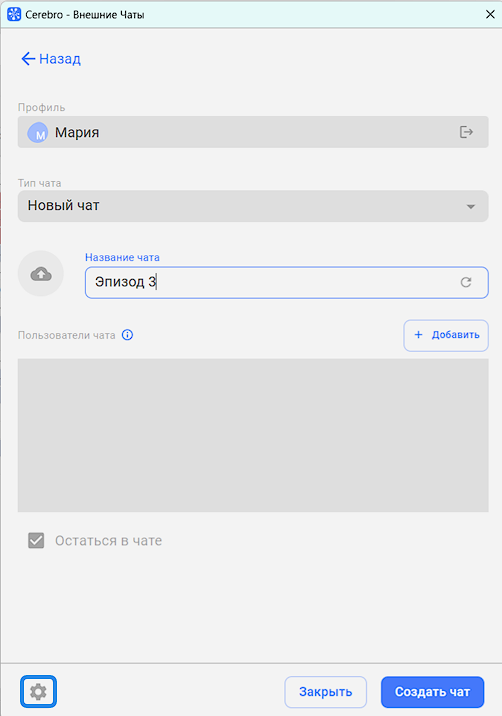Viewport: 502px width, 716px height.
Task: Click the Остаться в чате label text
Action: pyautogui.click(x=108, y=541)
